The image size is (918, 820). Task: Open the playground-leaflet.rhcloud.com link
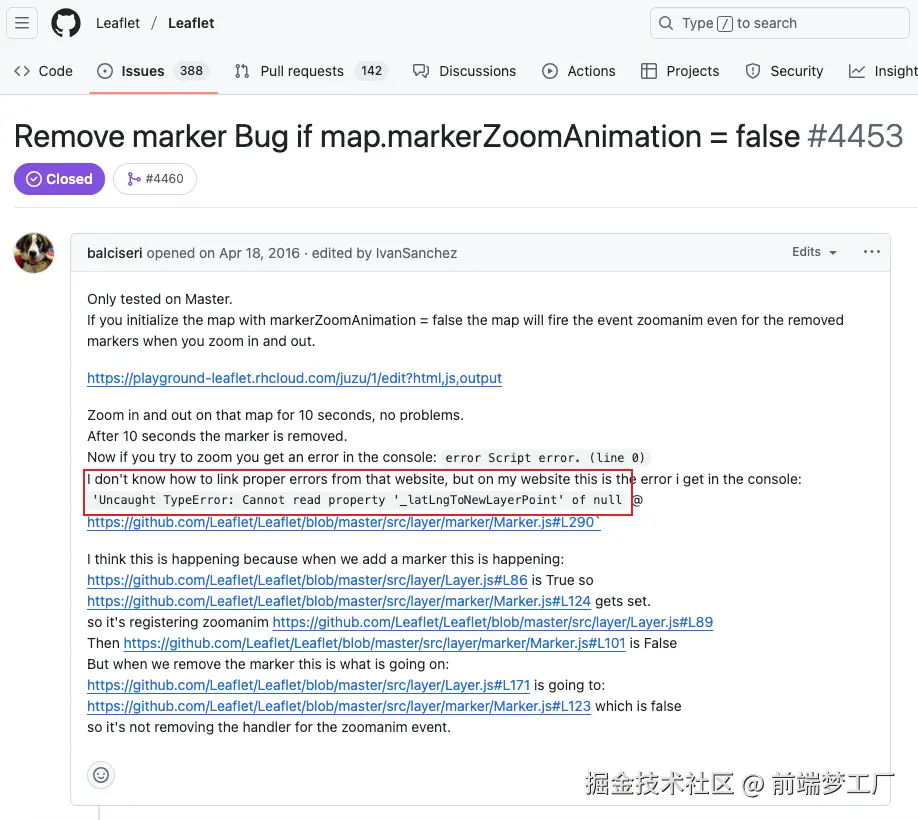(x=294, y=378)
